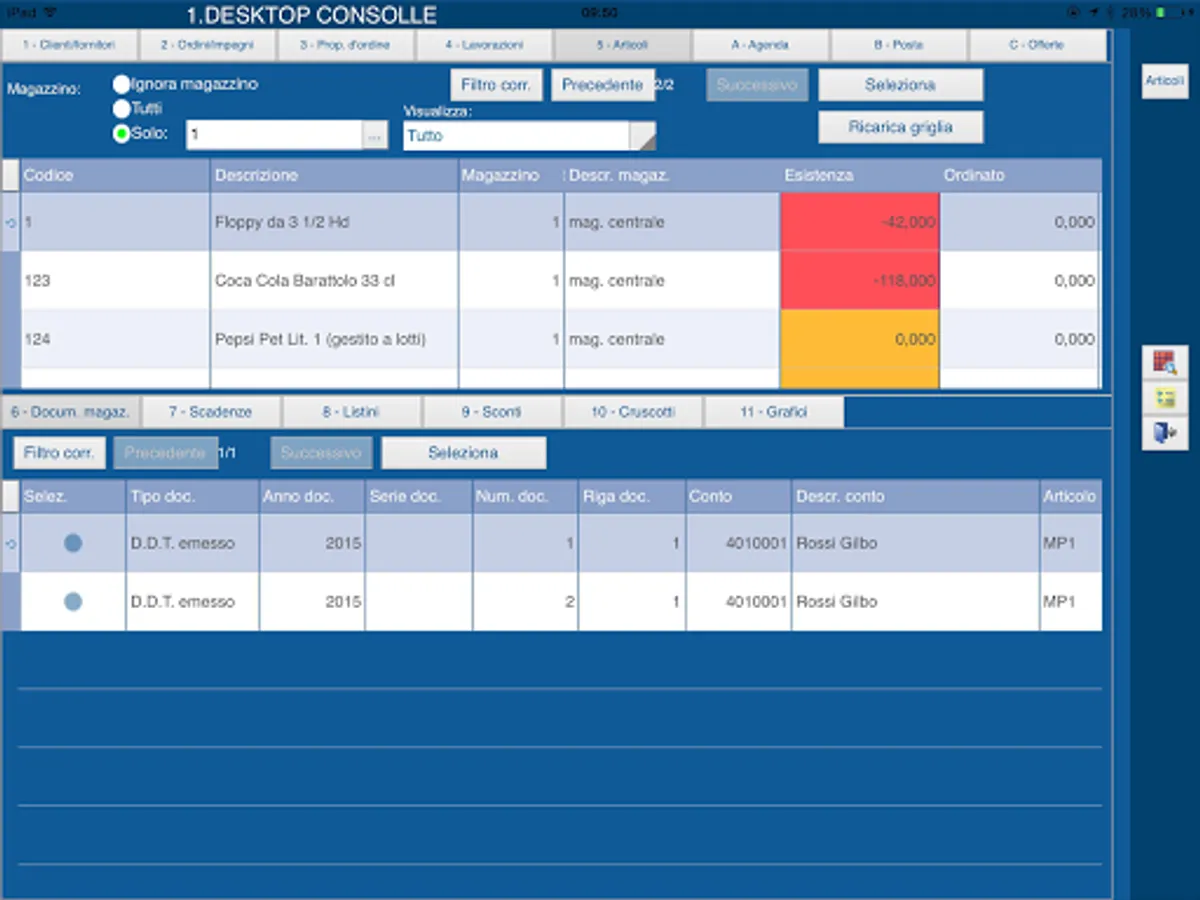The image size is (1200, 900).
Task: Switch to '4 - Lavorazioni' tab
Action: point(484,45)
